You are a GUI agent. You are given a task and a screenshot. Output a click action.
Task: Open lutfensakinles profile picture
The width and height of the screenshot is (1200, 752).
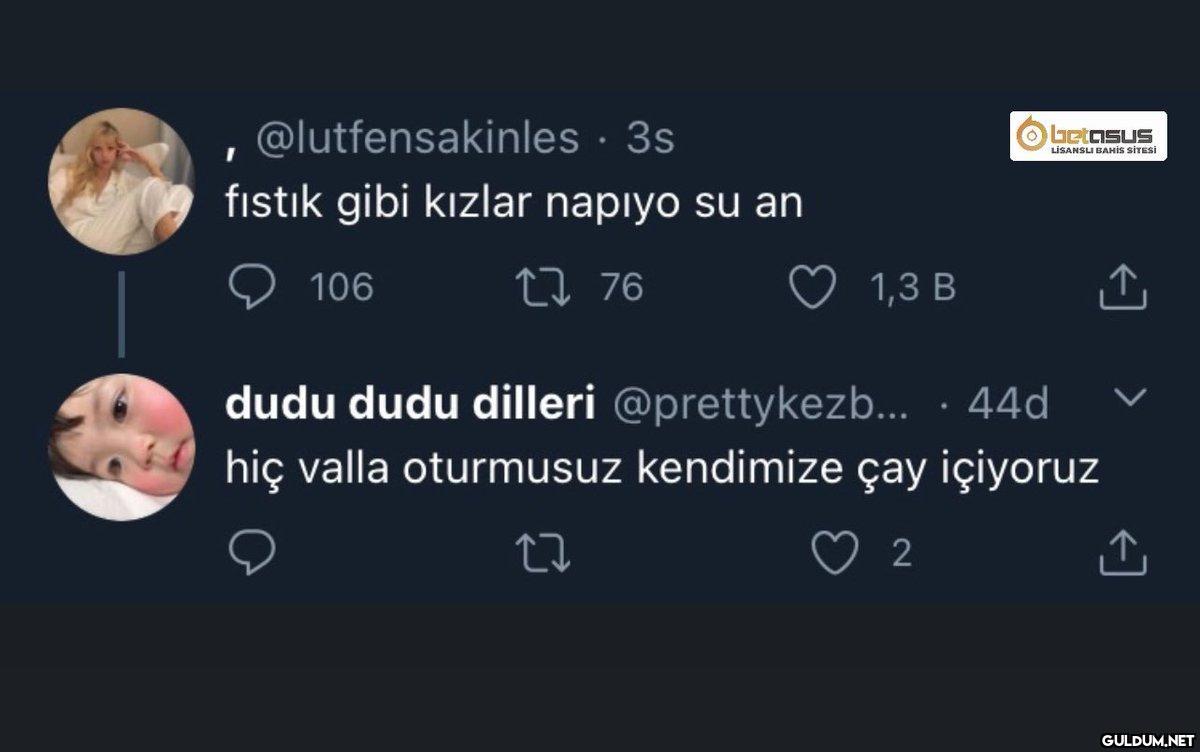coord(122,181)
